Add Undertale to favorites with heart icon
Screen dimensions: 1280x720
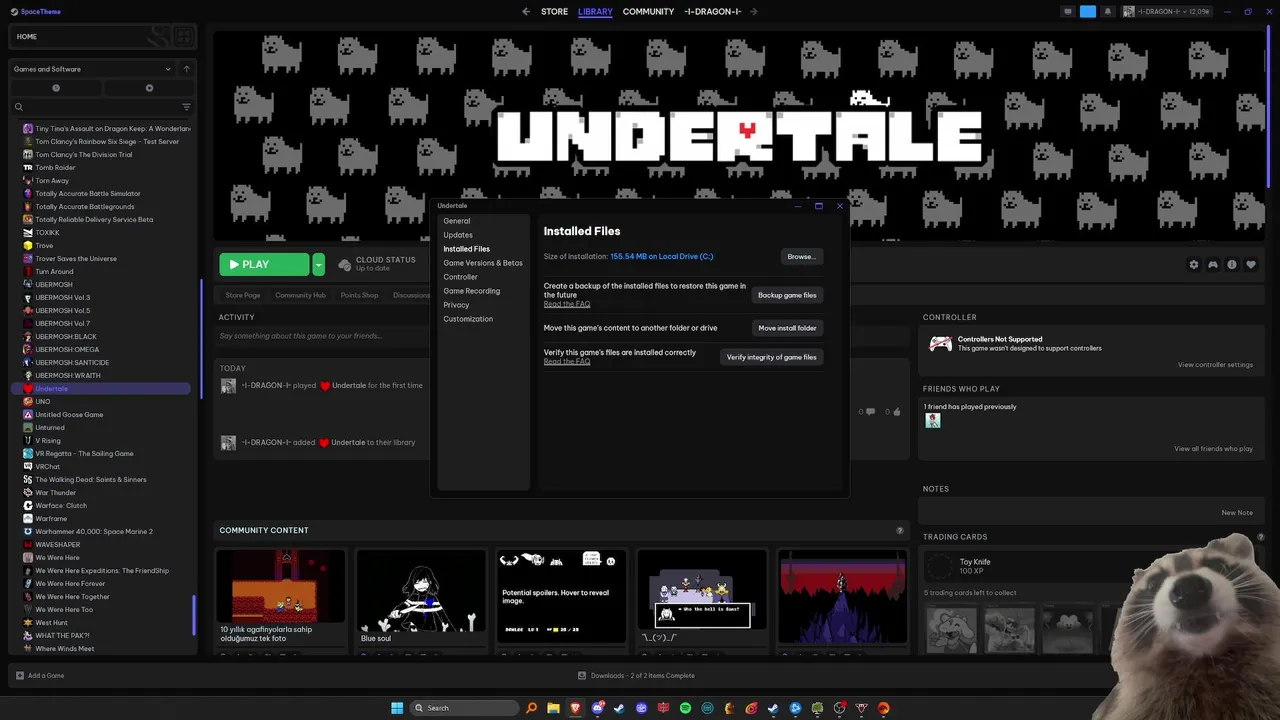pos(1251,265)
